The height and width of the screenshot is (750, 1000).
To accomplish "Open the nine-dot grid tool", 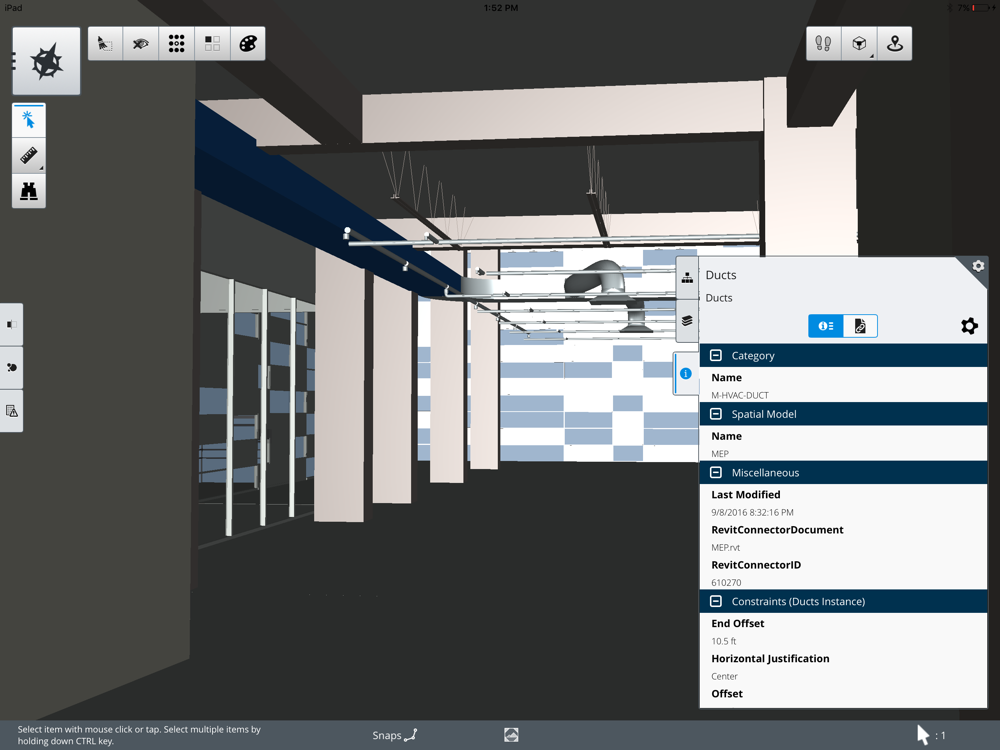I will tap(177, 43).
